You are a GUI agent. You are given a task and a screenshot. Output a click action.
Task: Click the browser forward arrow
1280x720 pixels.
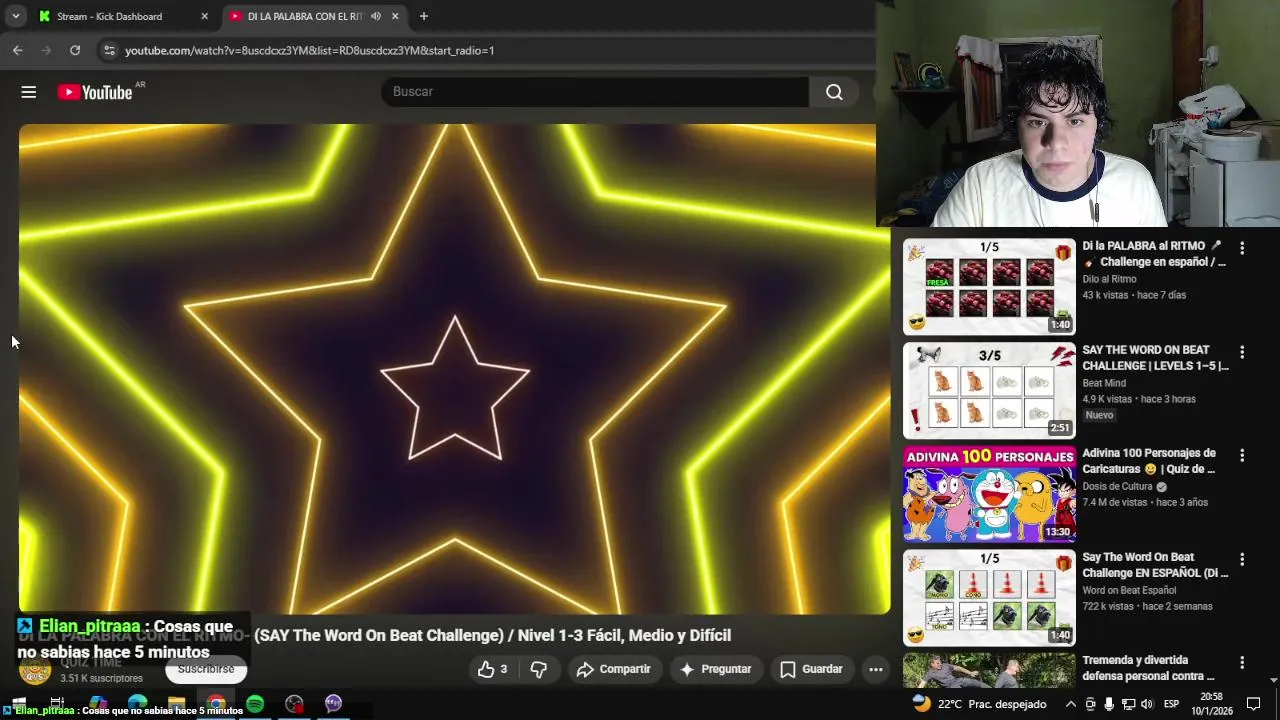[46, 50]
